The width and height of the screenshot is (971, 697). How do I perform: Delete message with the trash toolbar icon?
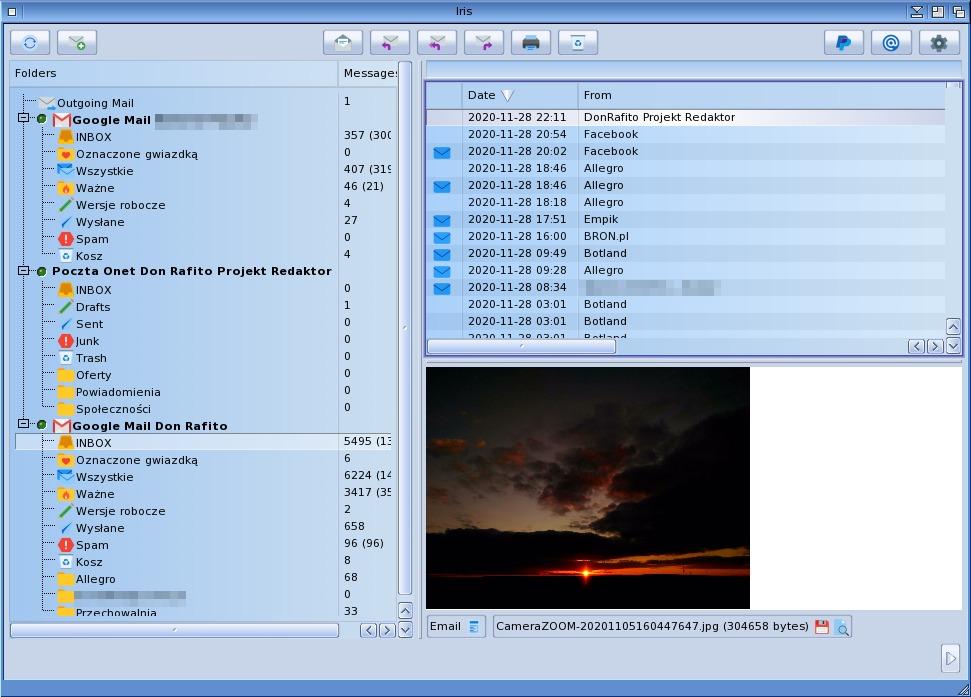pos(578,43)
